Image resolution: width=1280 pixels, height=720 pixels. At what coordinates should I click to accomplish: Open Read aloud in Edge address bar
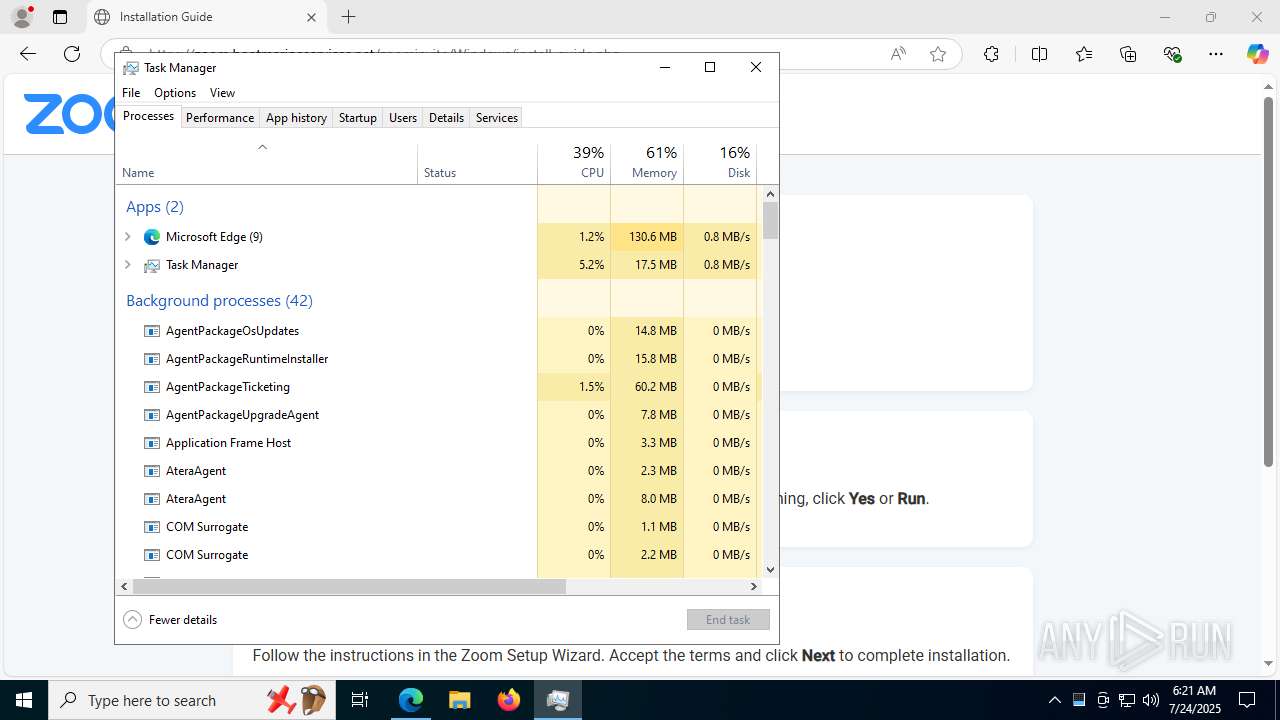898,54
